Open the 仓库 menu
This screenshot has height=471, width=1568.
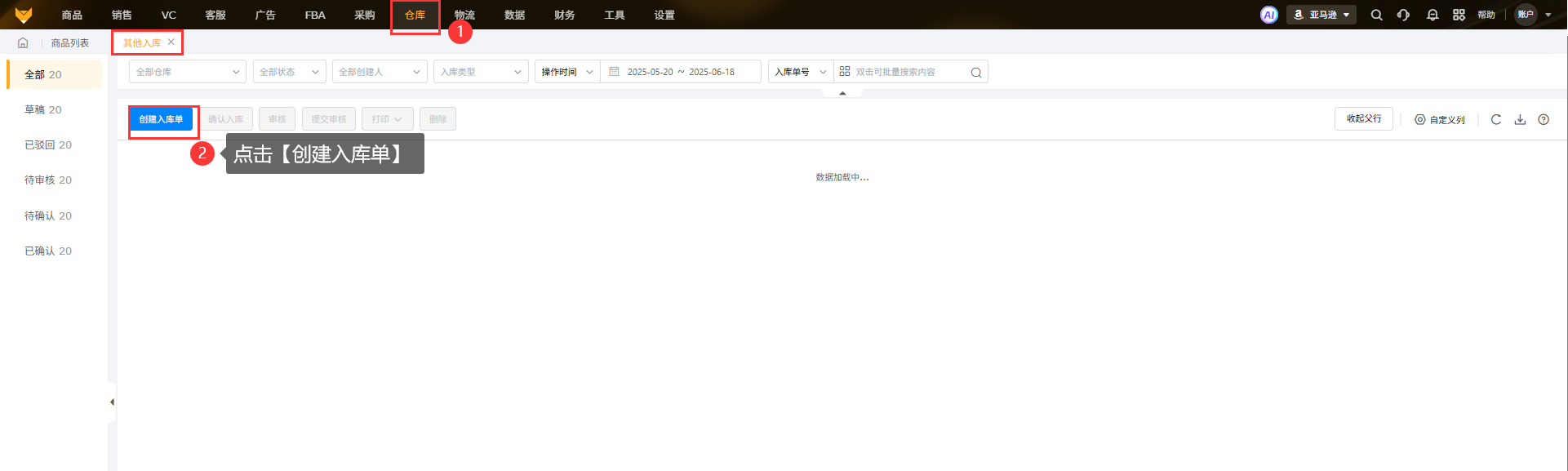415,15
